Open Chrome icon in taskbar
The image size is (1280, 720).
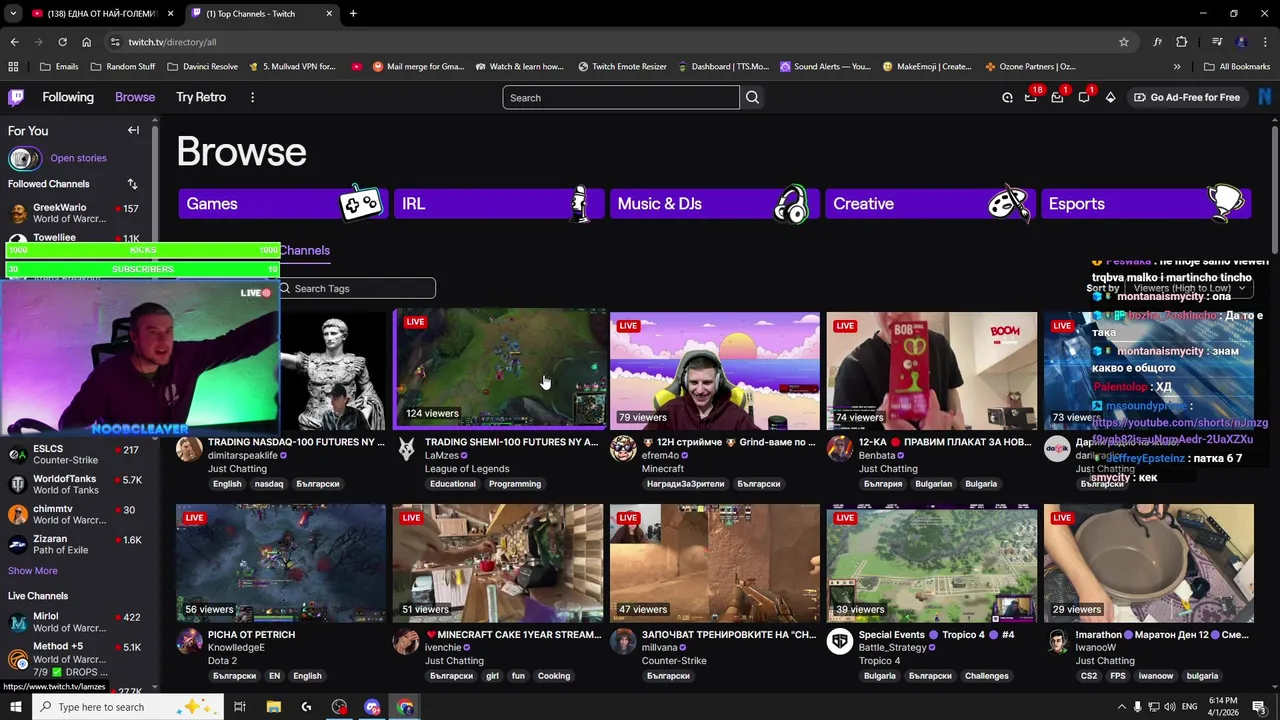(x=405, y=707)
